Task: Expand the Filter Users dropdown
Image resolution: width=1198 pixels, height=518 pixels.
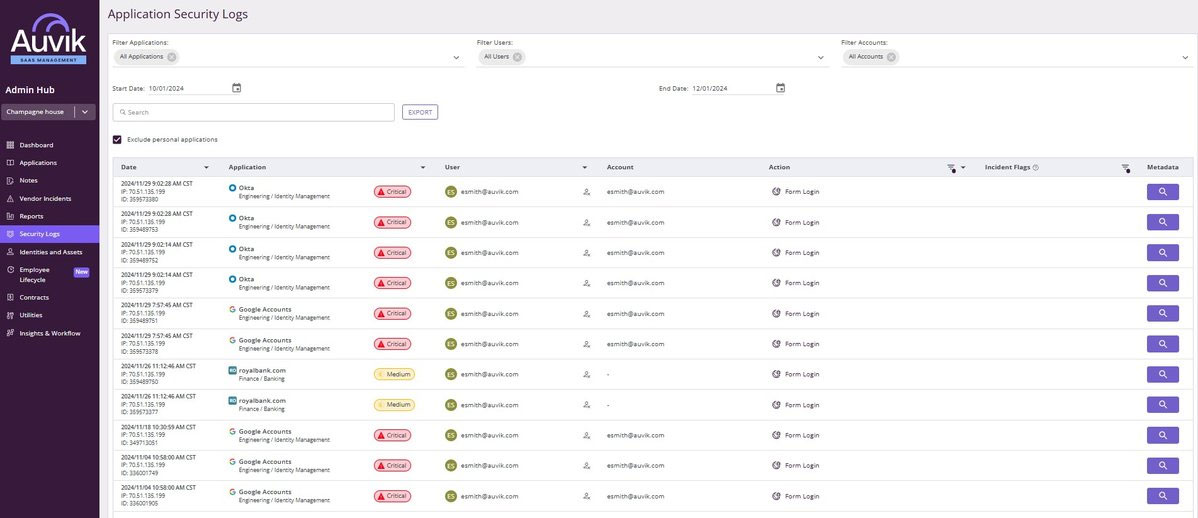Action: [x=821, y=58]
